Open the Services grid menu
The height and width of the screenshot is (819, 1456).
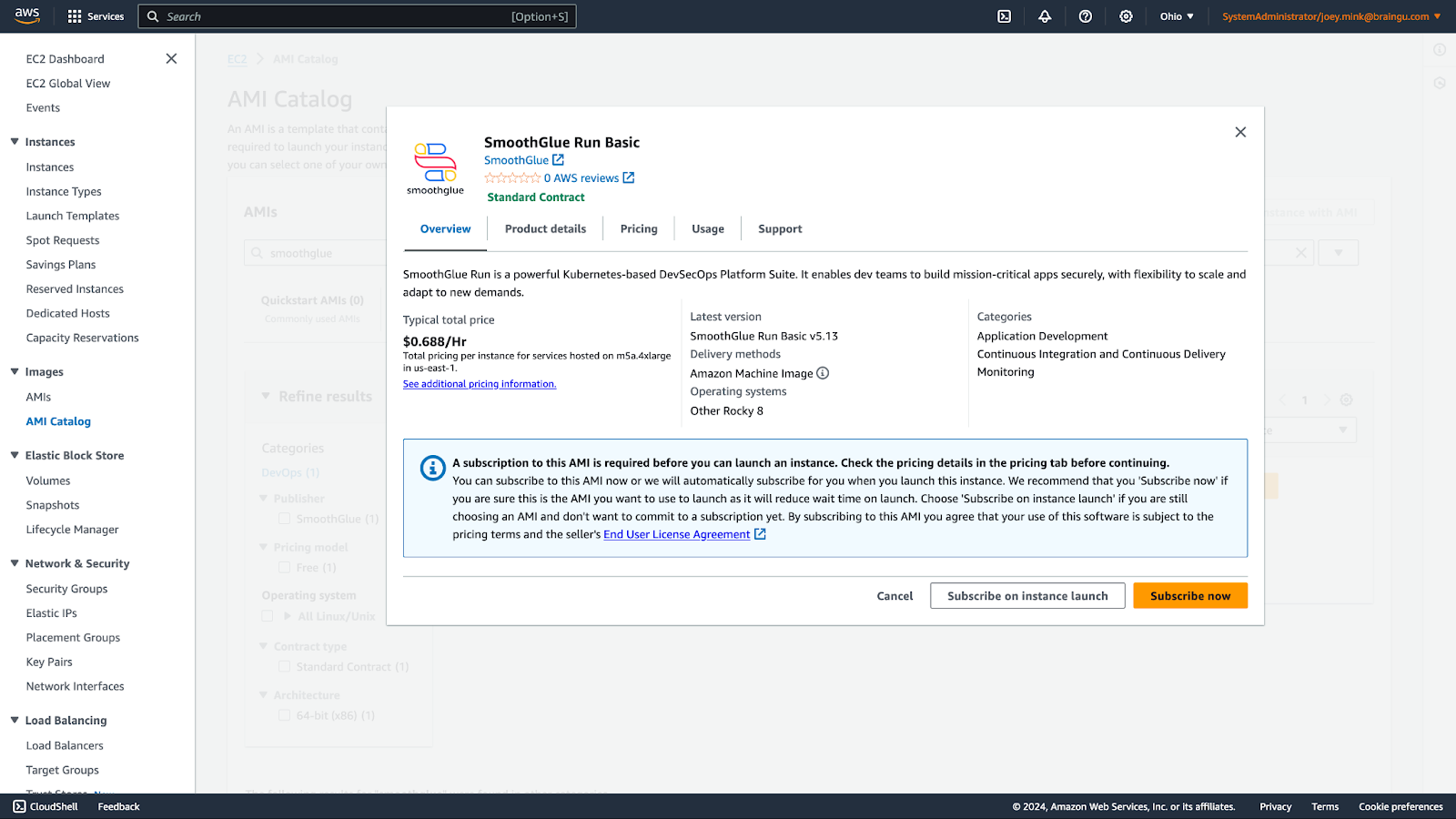tap(96, 16)
